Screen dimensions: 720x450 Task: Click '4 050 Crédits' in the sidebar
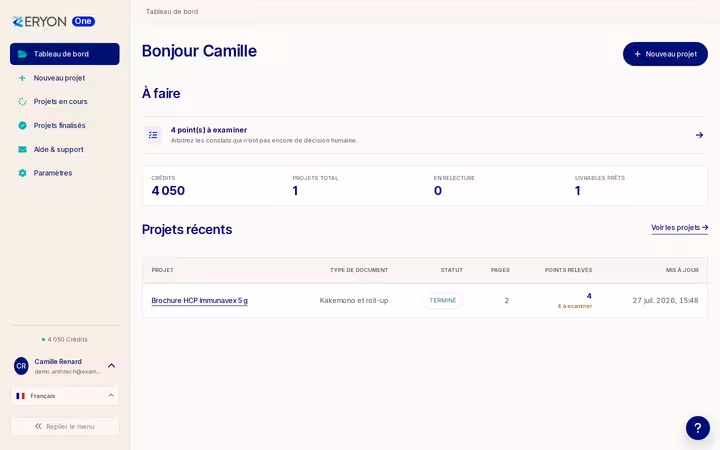[x=65, y=339]
